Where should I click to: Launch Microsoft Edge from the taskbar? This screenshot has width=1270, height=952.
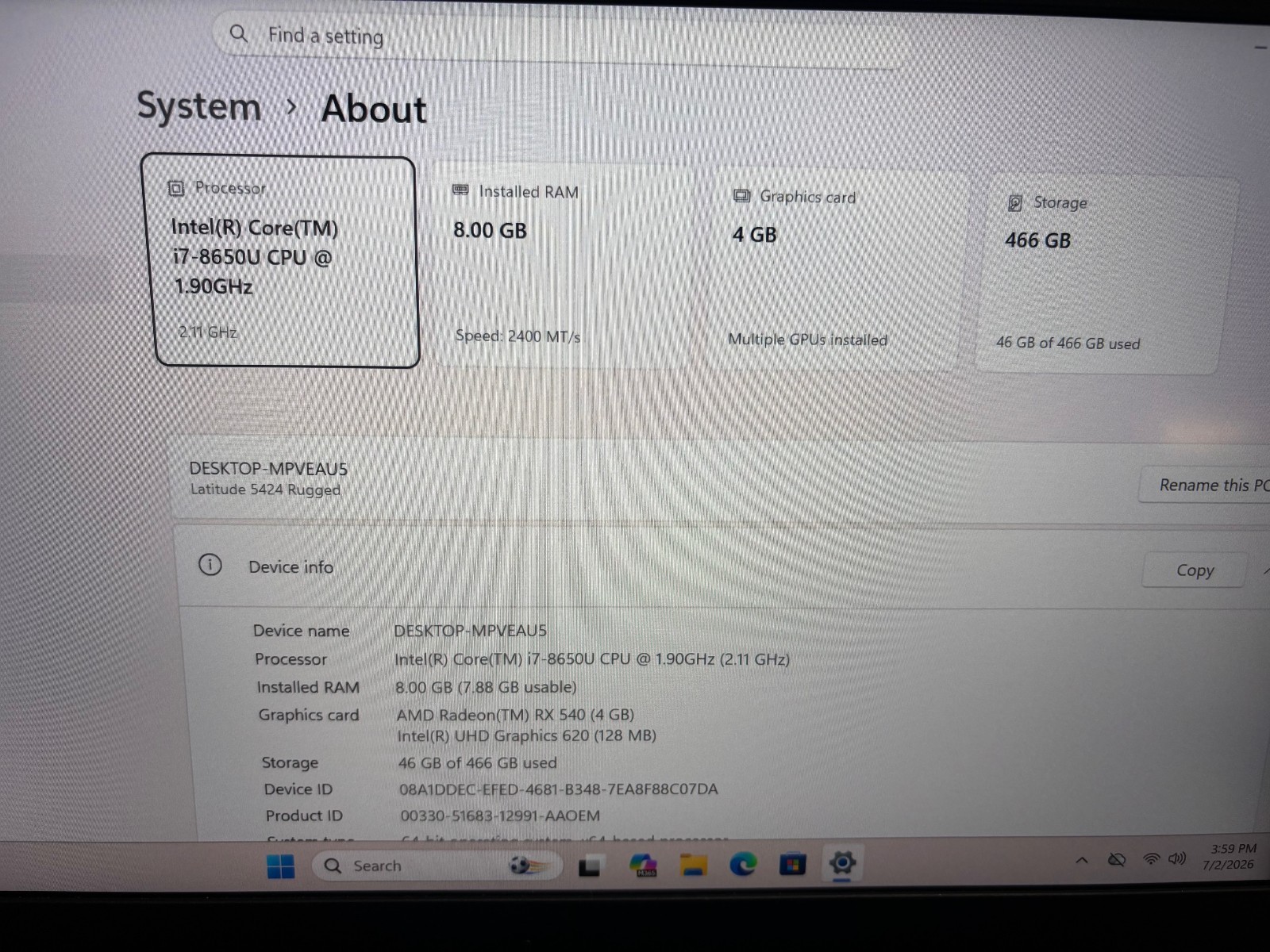[743, 864]
